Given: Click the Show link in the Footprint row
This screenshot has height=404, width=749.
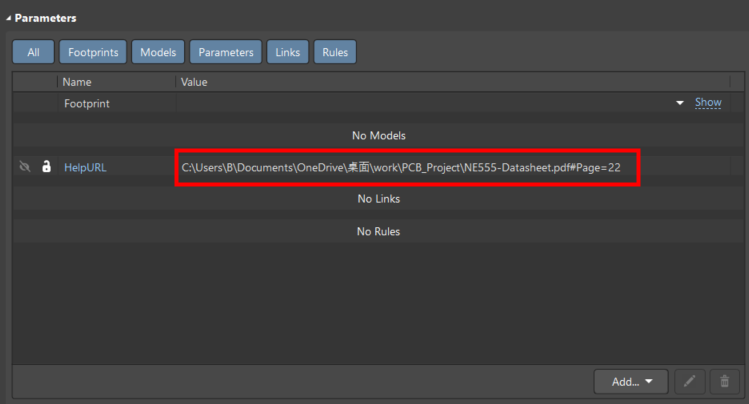Looking at the screenshot, I should pos(708,103).
